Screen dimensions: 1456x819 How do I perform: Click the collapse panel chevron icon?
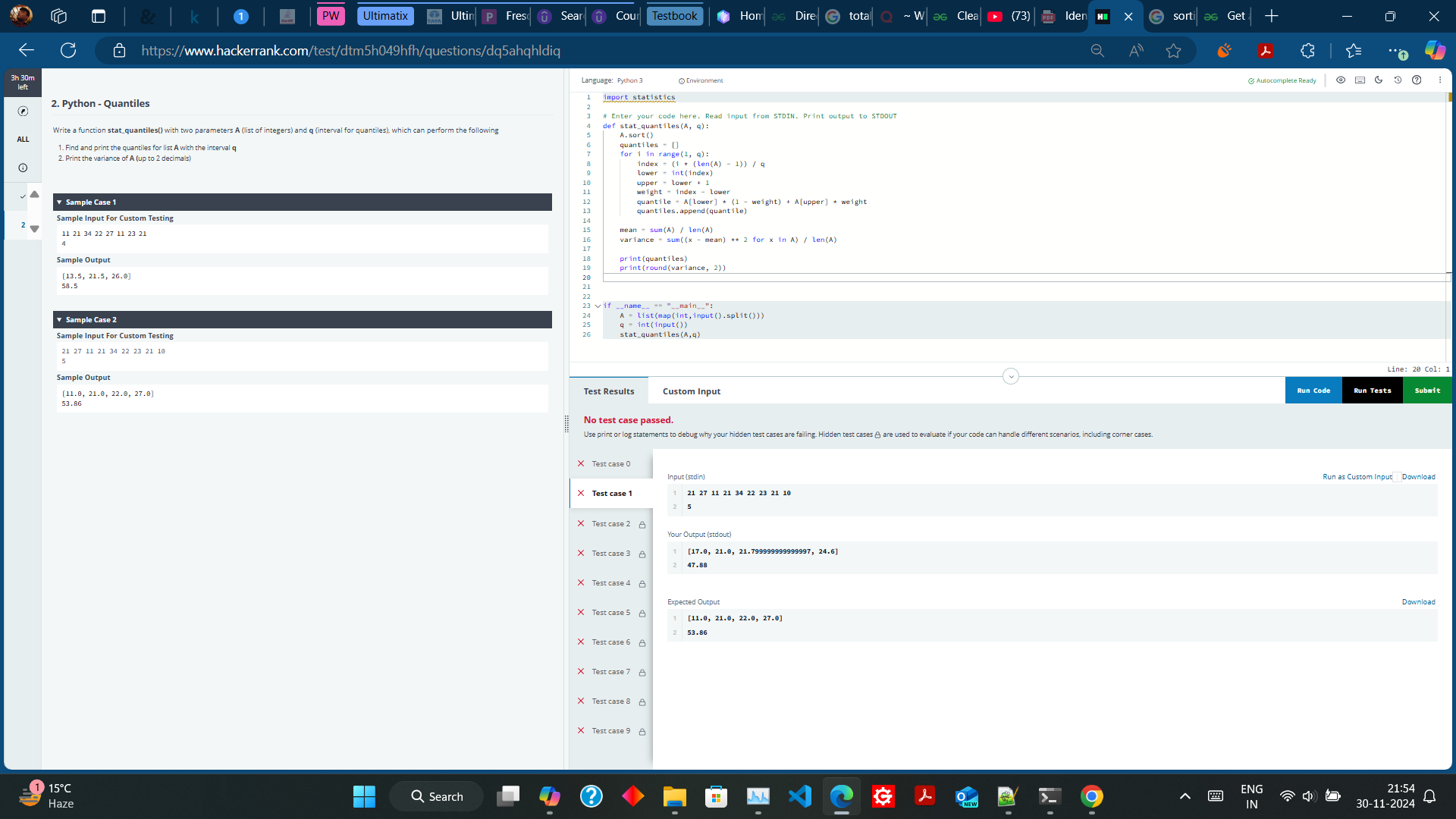click(x=1011, y=376)
